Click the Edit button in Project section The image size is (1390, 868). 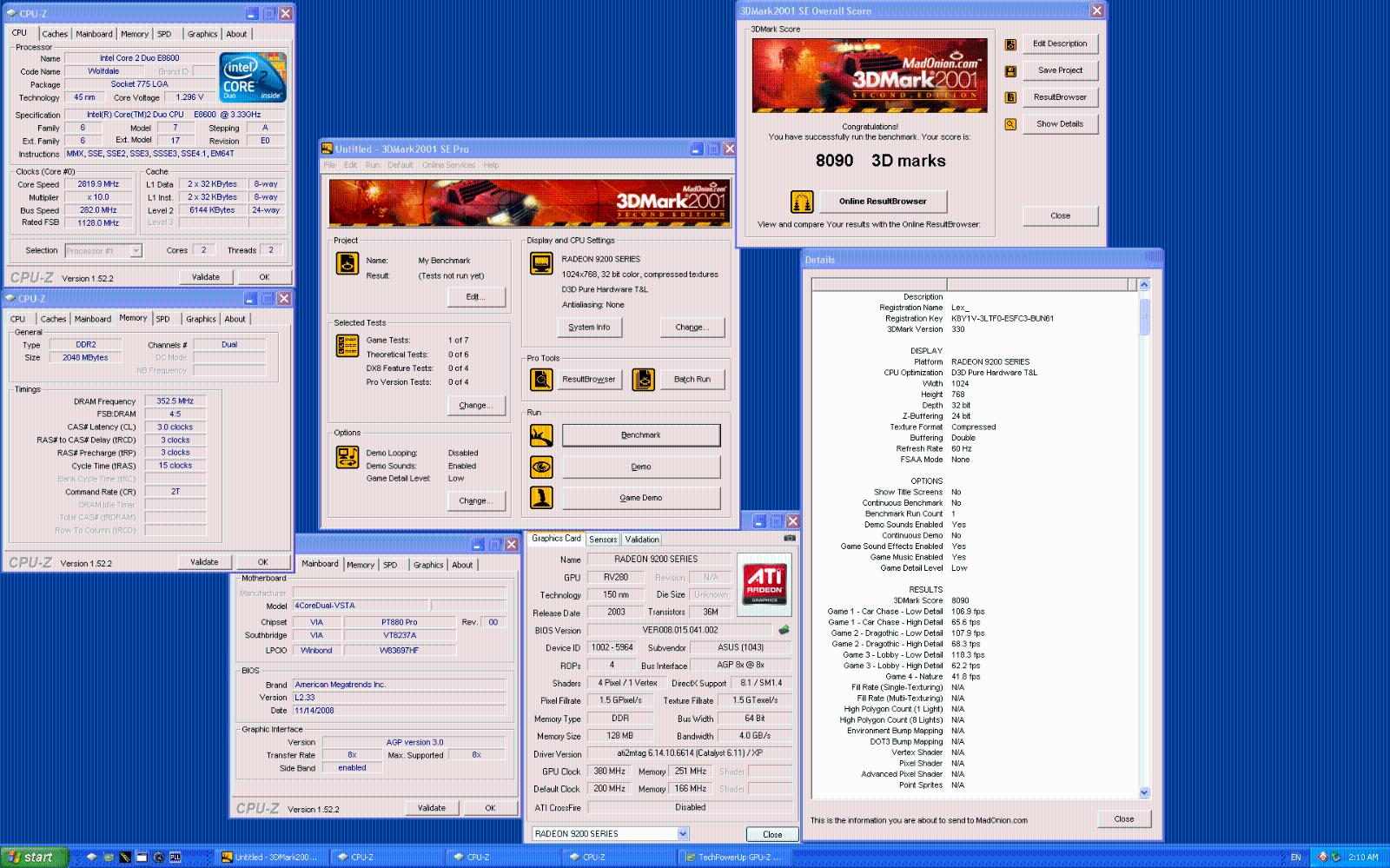tap(475, 297)
